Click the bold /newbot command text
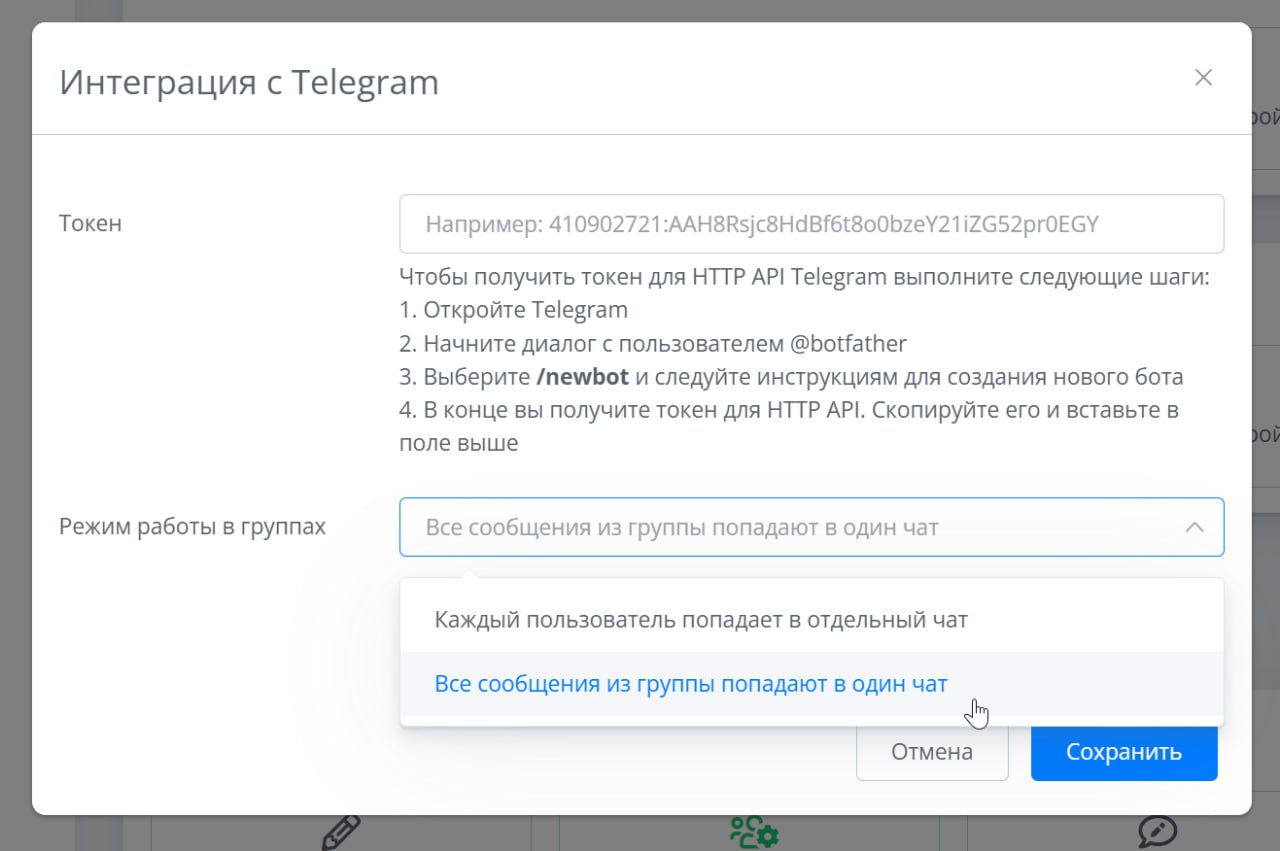 click(x=582, y=377)
